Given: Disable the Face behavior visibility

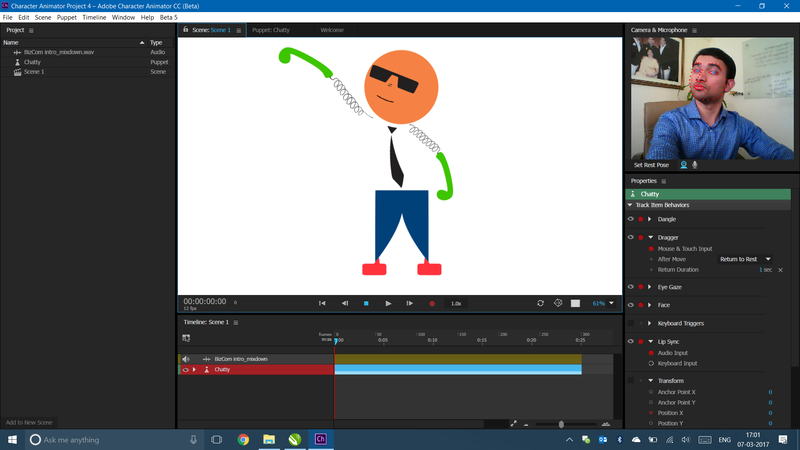Looking at the screenshot, I should [631, 305].
